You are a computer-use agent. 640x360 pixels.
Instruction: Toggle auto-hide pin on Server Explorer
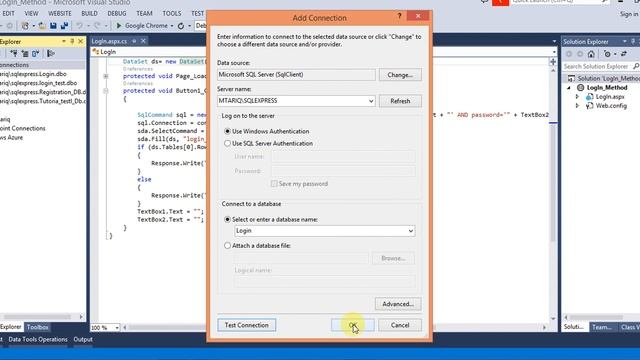(x=72, y=41)
